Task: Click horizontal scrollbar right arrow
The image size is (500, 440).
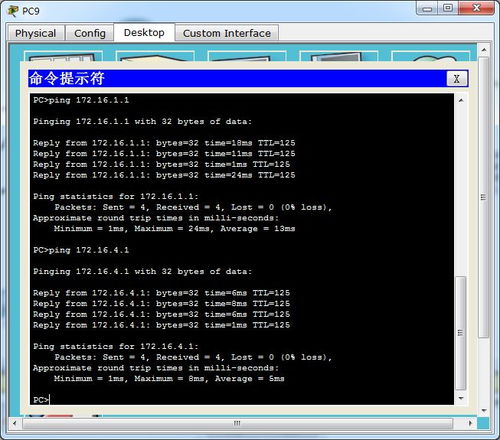Action: click(x=470, y=423)
